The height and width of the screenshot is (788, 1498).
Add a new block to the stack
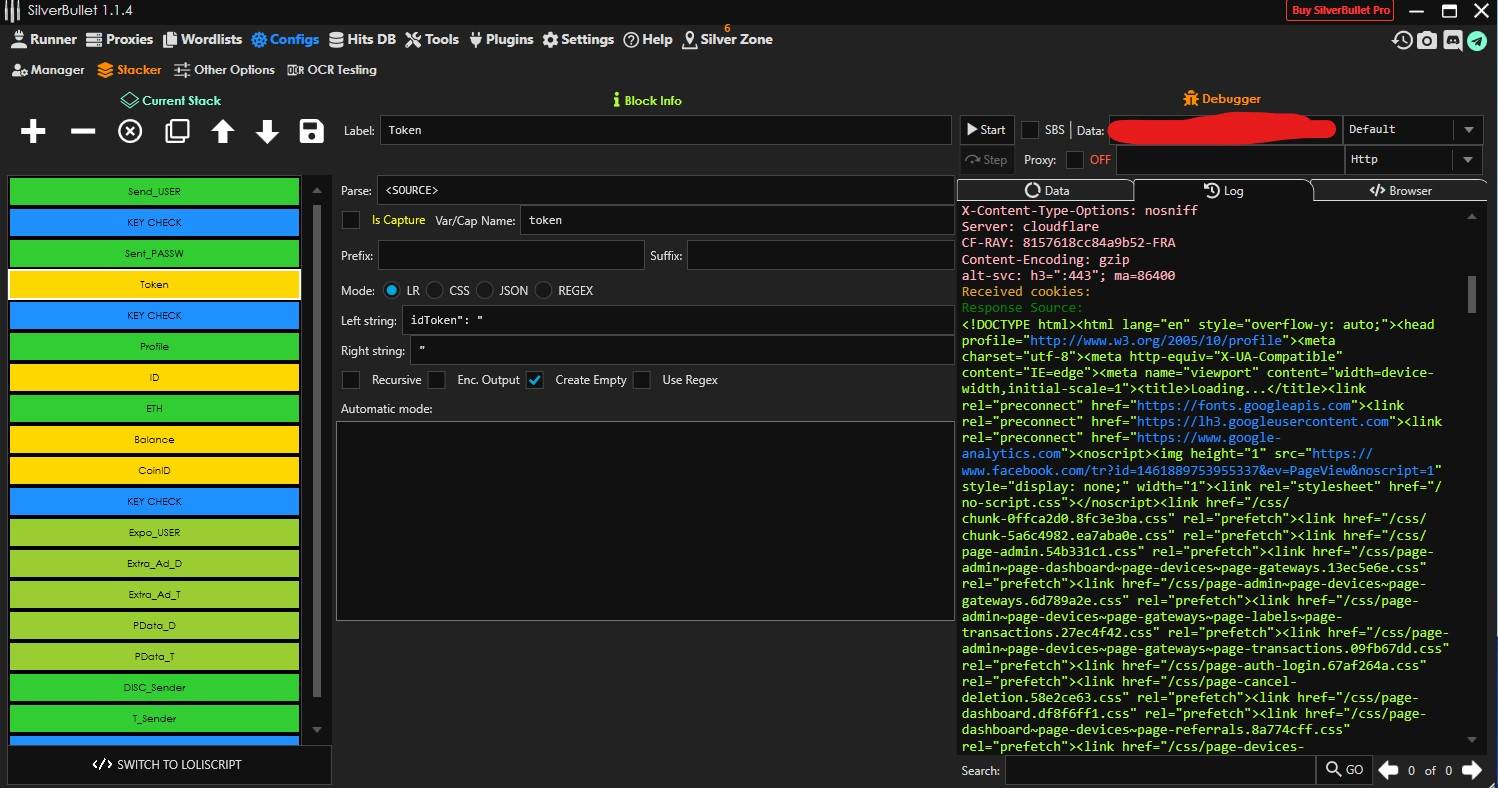click(33, 131)
